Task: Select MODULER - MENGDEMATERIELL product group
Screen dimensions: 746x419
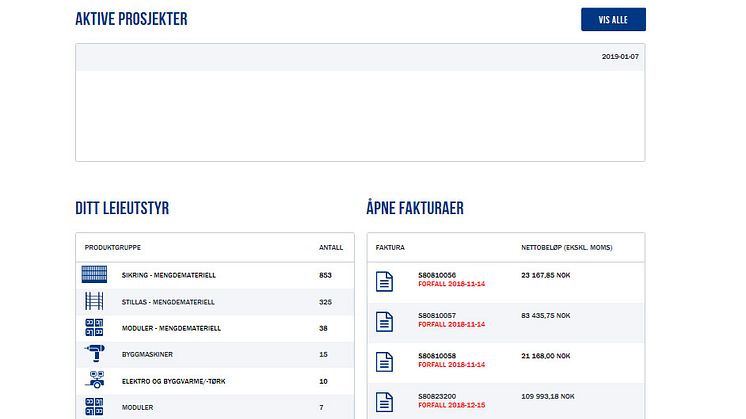Action: coord(171,328)
